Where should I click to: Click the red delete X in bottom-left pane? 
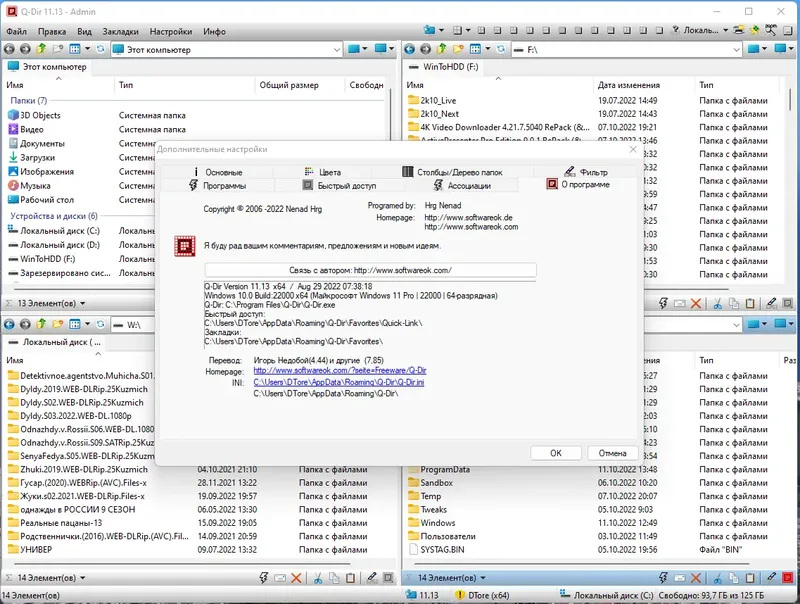pos(296,578)
